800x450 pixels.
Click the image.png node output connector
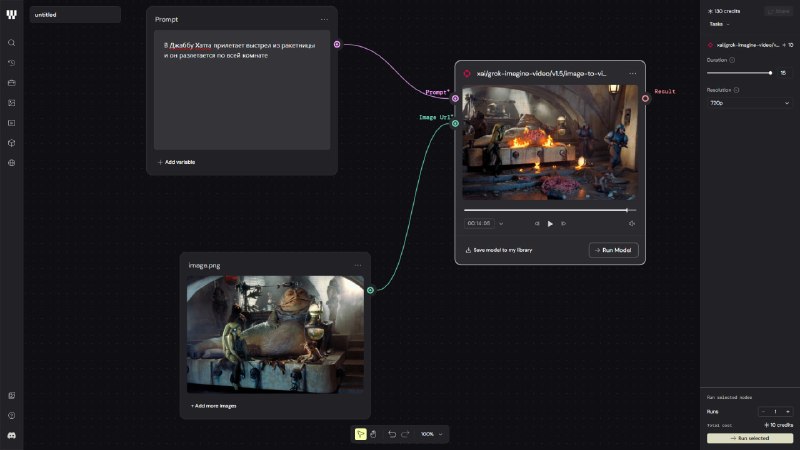[x=370, y=290]
